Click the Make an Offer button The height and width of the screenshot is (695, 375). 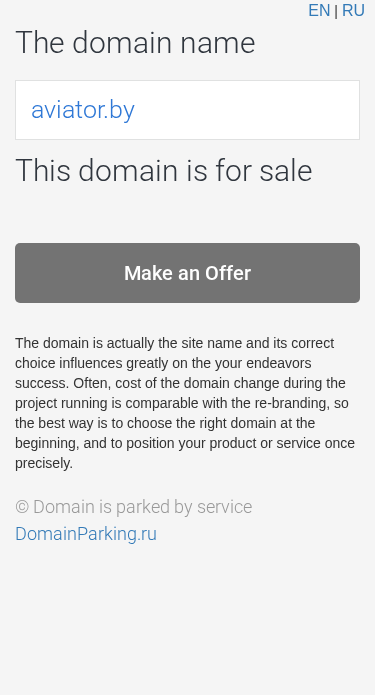[x=188, y=273]
